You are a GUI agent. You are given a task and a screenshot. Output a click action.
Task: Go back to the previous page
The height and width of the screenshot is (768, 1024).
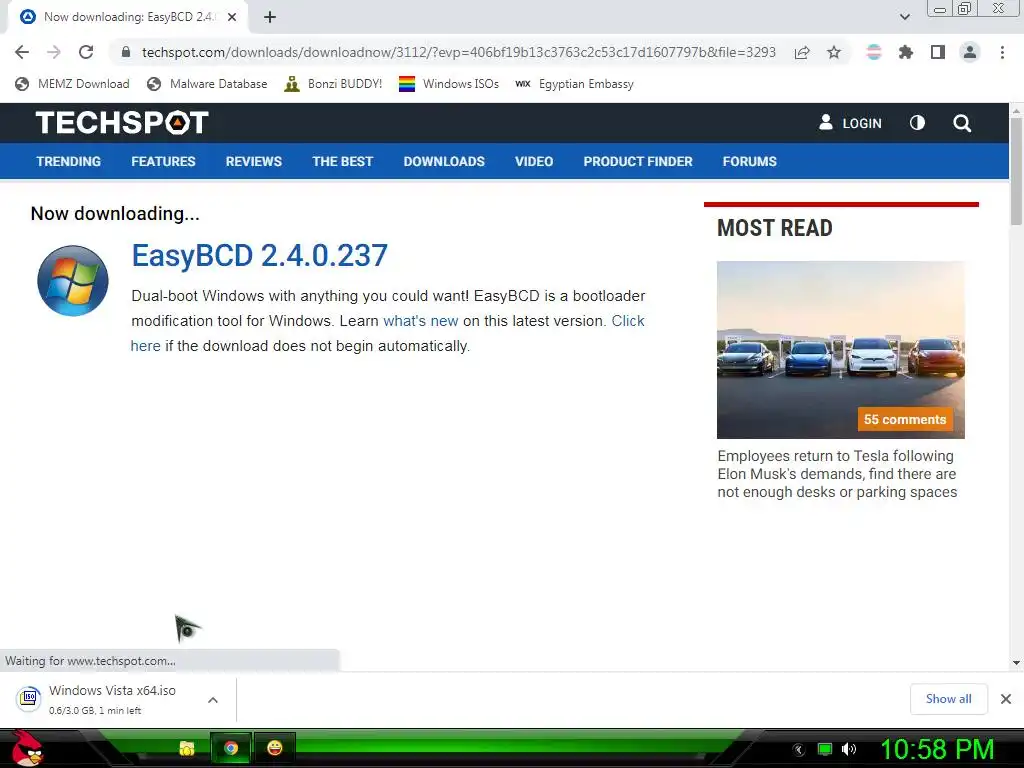coord(22,52)
